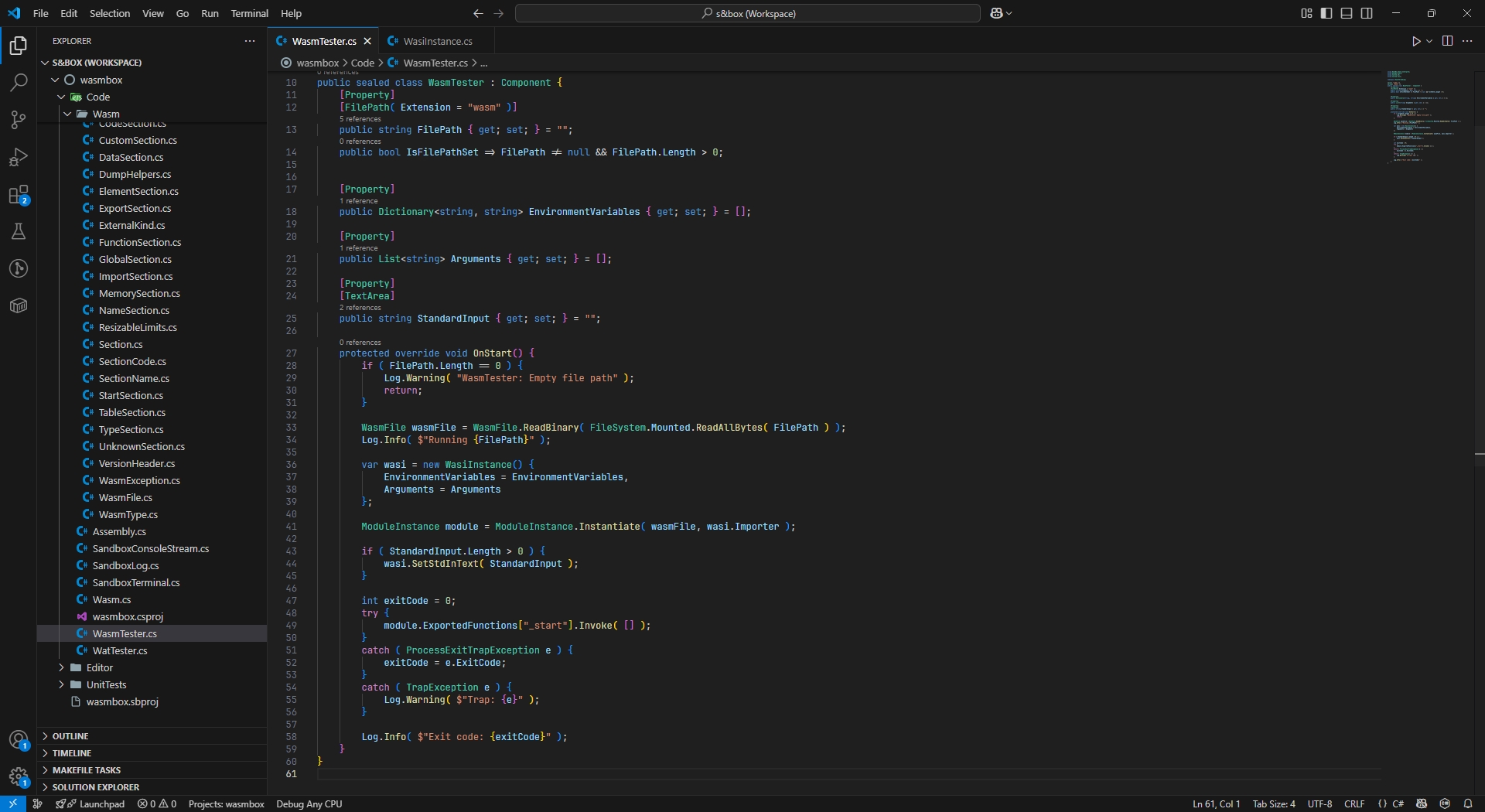Open wasmbox.csproj in the explorer
Screen dimensions: 1485x812
pyautogui.click(x=152, y=616)
